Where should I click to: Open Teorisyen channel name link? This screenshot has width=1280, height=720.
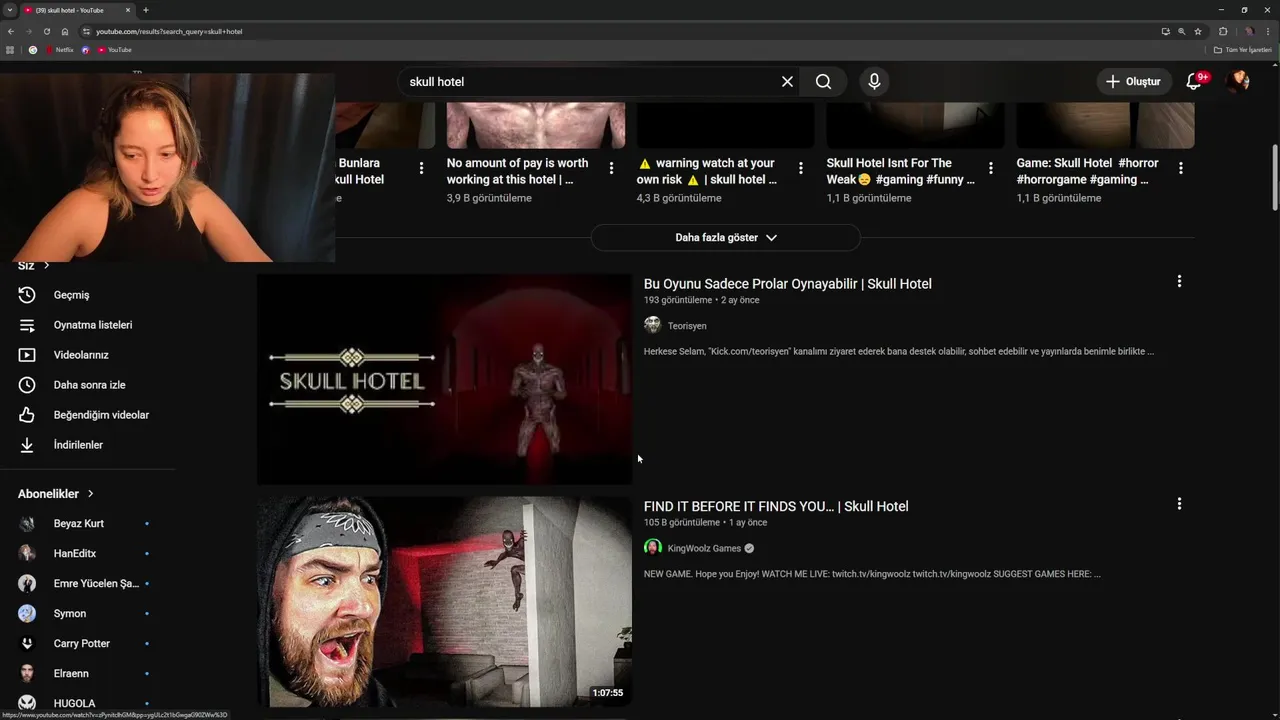(687, 326)
